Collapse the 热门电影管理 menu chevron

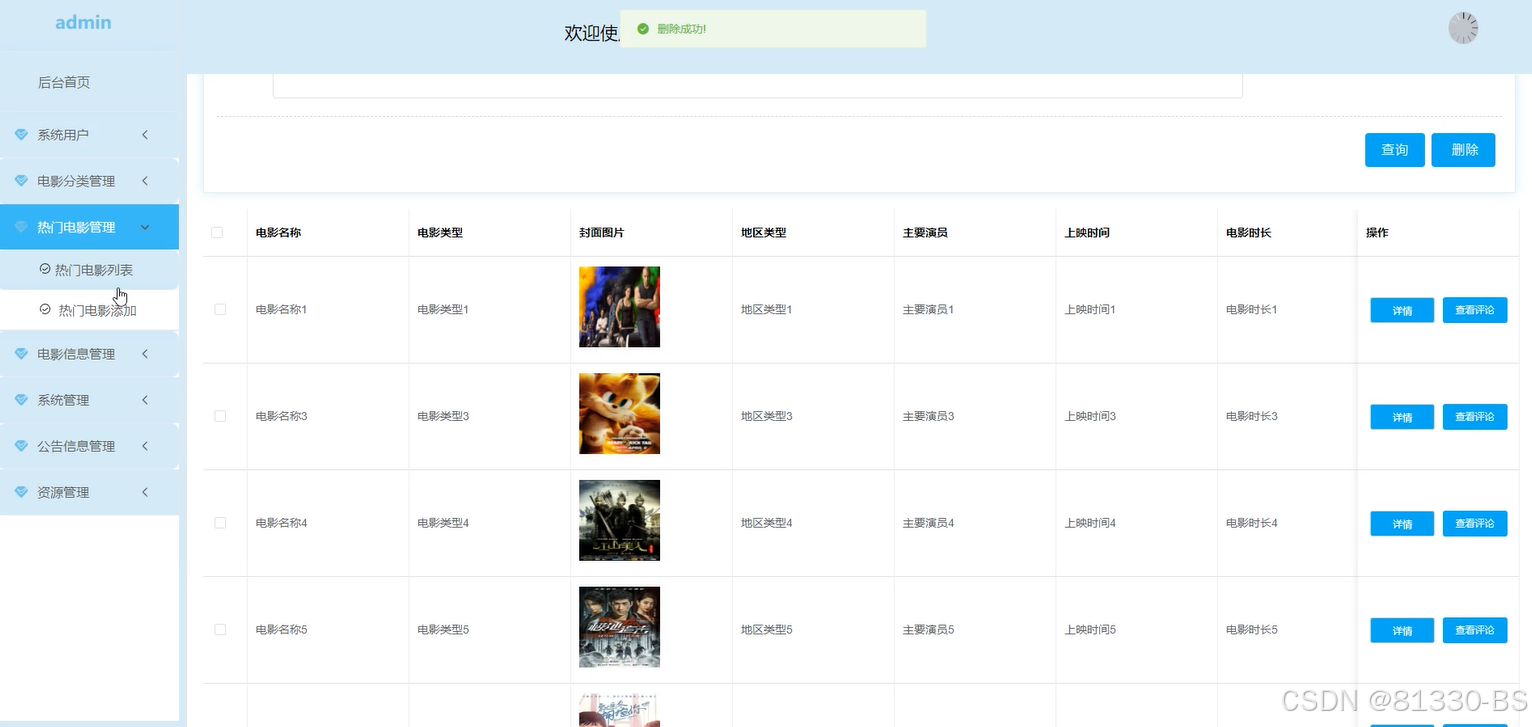pos(145,228)
